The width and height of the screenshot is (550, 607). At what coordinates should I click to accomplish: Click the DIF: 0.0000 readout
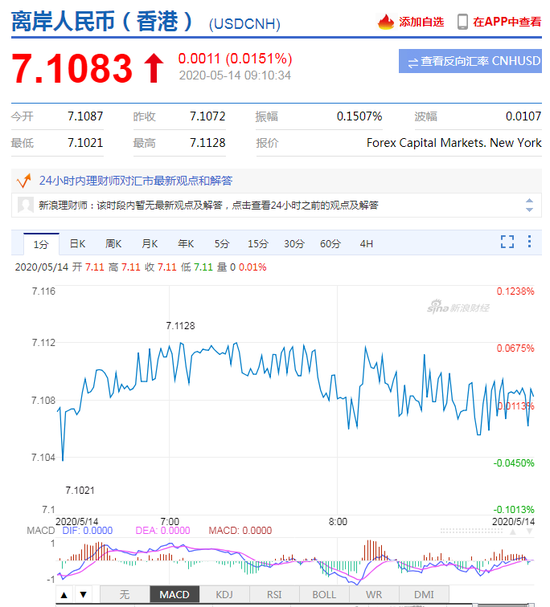click(x=87, y=530)
